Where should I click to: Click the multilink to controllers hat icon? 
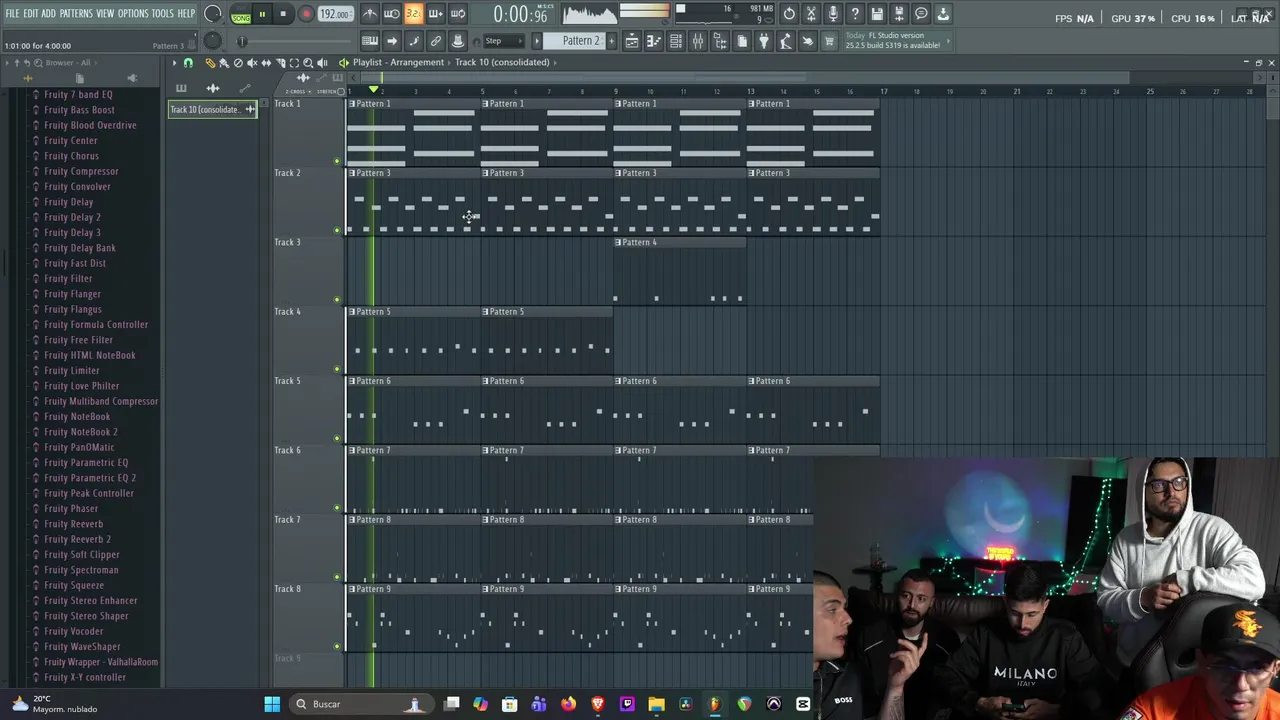point(458,41)
